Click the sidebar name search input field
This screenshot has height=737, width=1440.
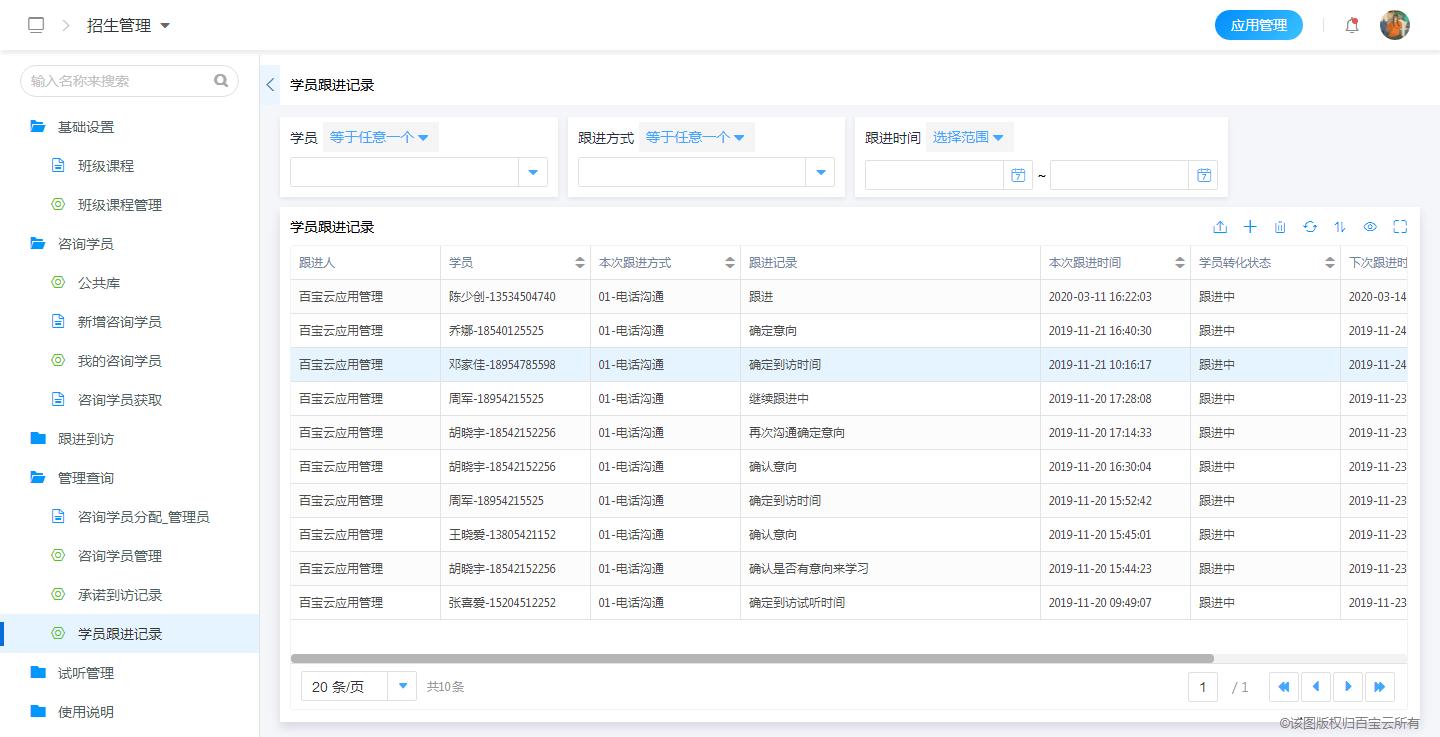point(120,80)
